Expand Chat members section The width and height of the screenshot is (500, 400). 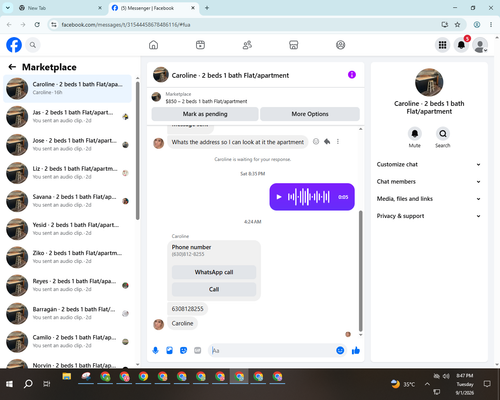[429, 182]
